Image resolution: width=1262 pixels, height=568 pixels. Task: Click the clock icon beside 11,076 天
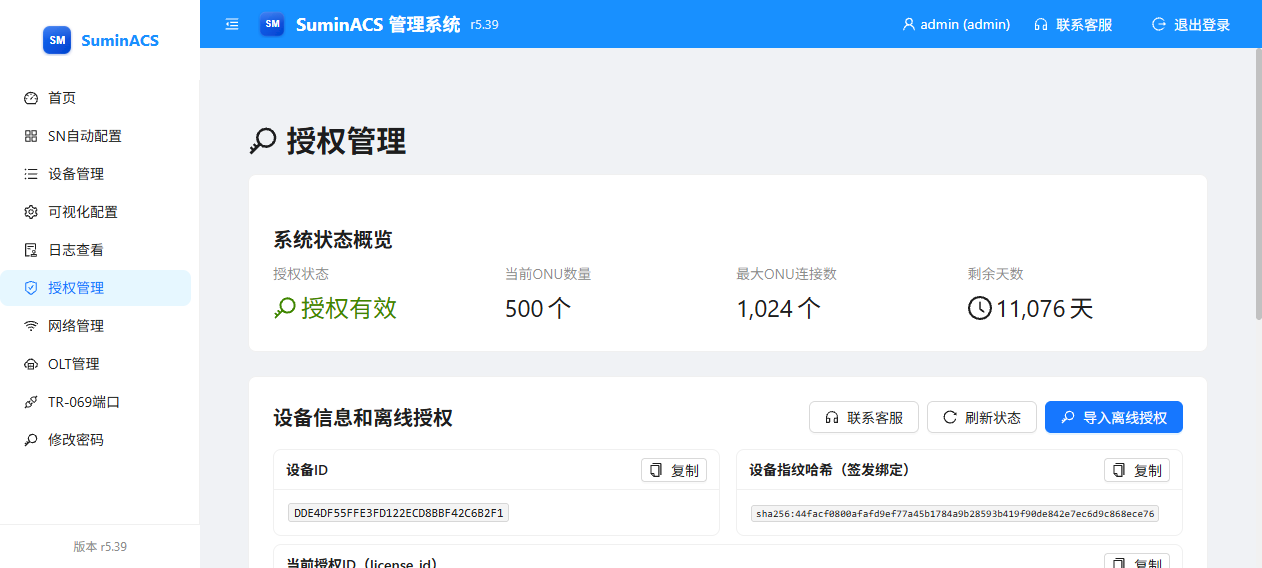pyautogui.click(x=980, y=309)
